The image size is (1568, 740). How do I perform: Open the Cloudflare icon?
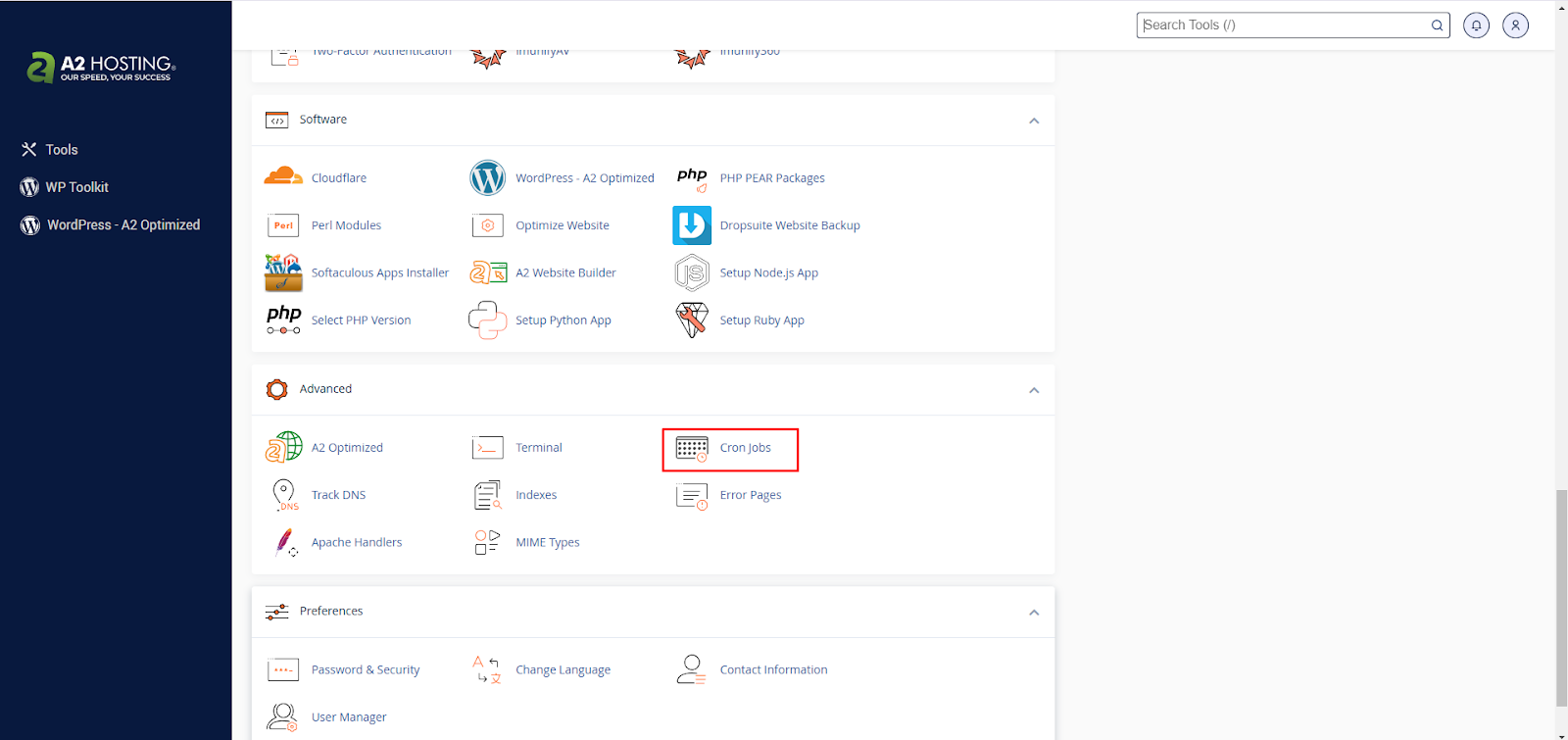pyautogui.click(x=283, y=176)
